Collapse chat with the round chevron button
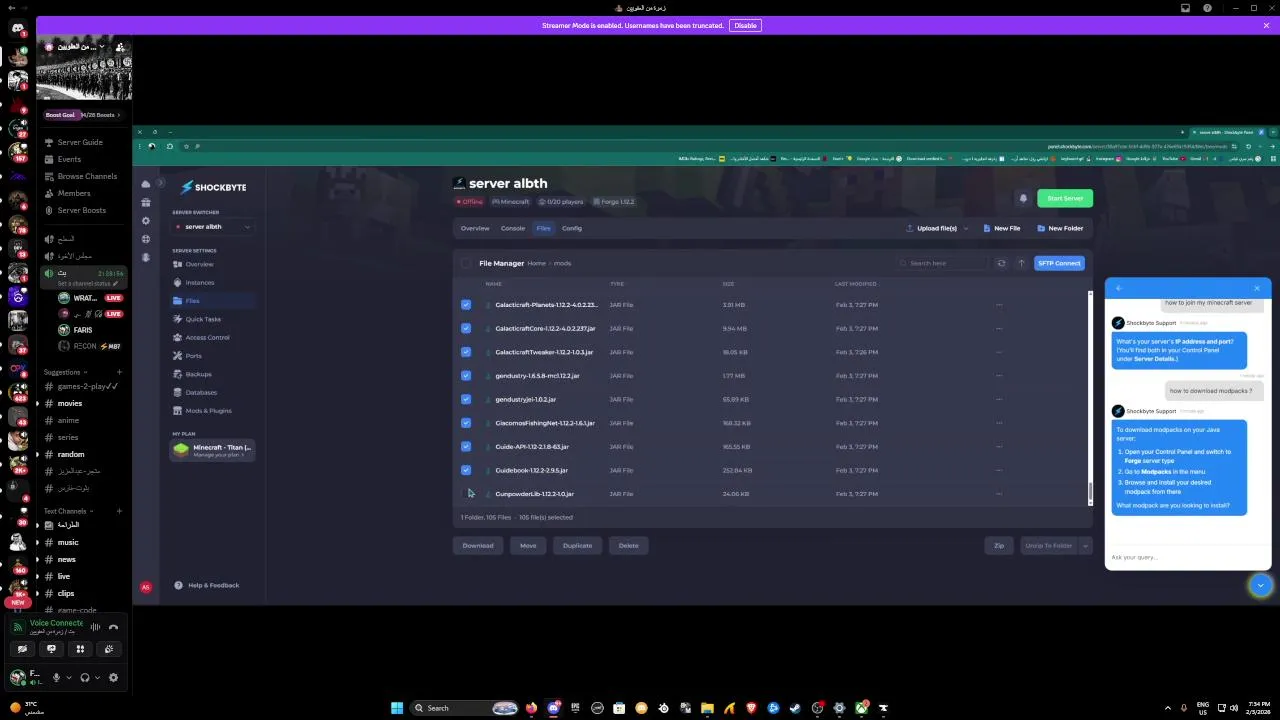The height and width of the screenshot is (720, 1280). pos(1260,586)
